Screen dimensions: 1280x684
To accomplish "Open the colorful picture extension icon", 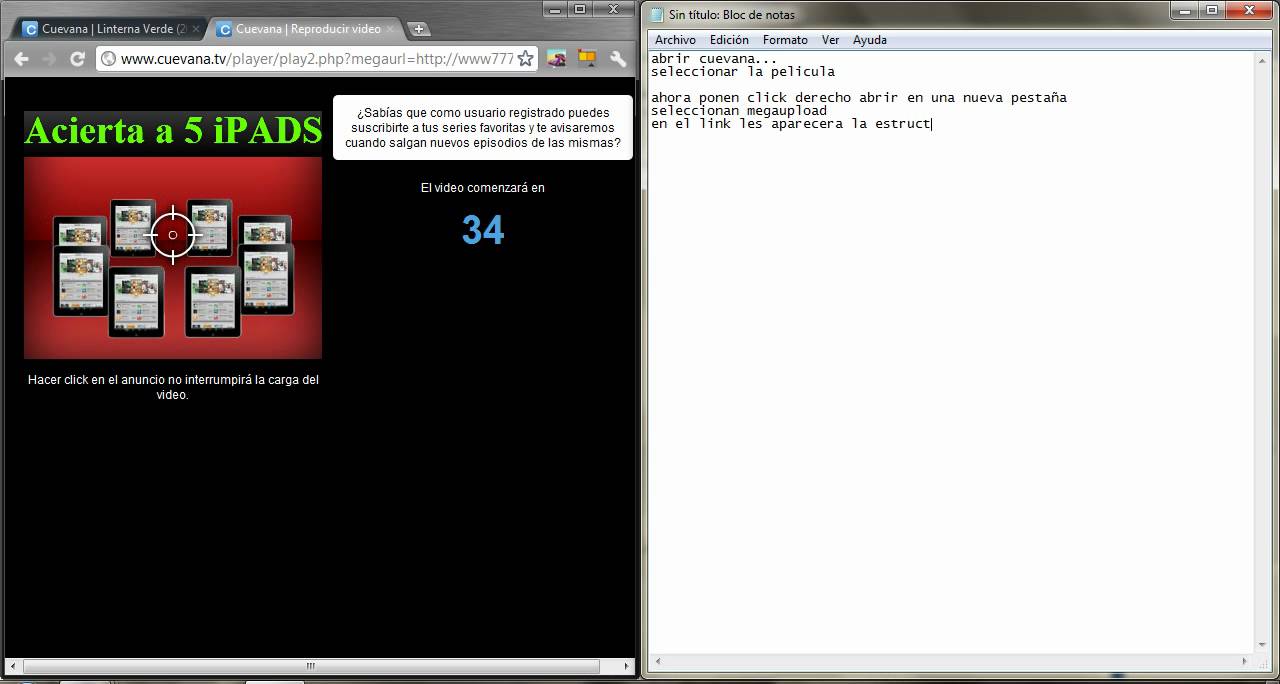I will pos(557,59).
